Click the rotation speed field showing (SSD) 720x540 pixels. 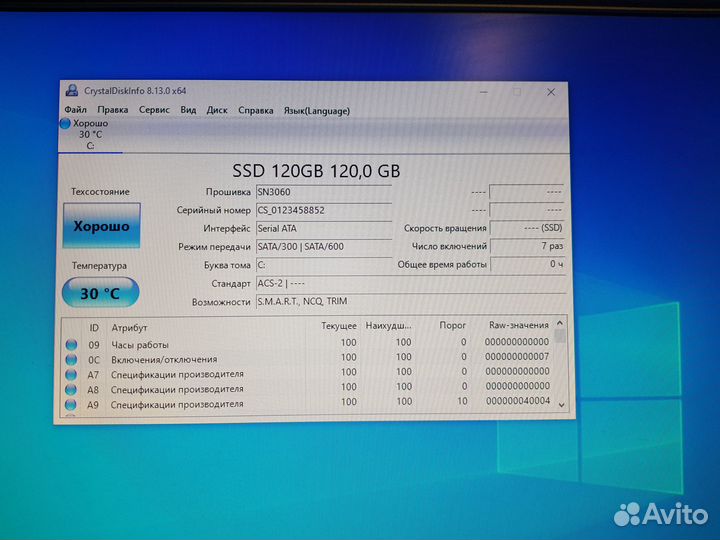pos(527,228)
